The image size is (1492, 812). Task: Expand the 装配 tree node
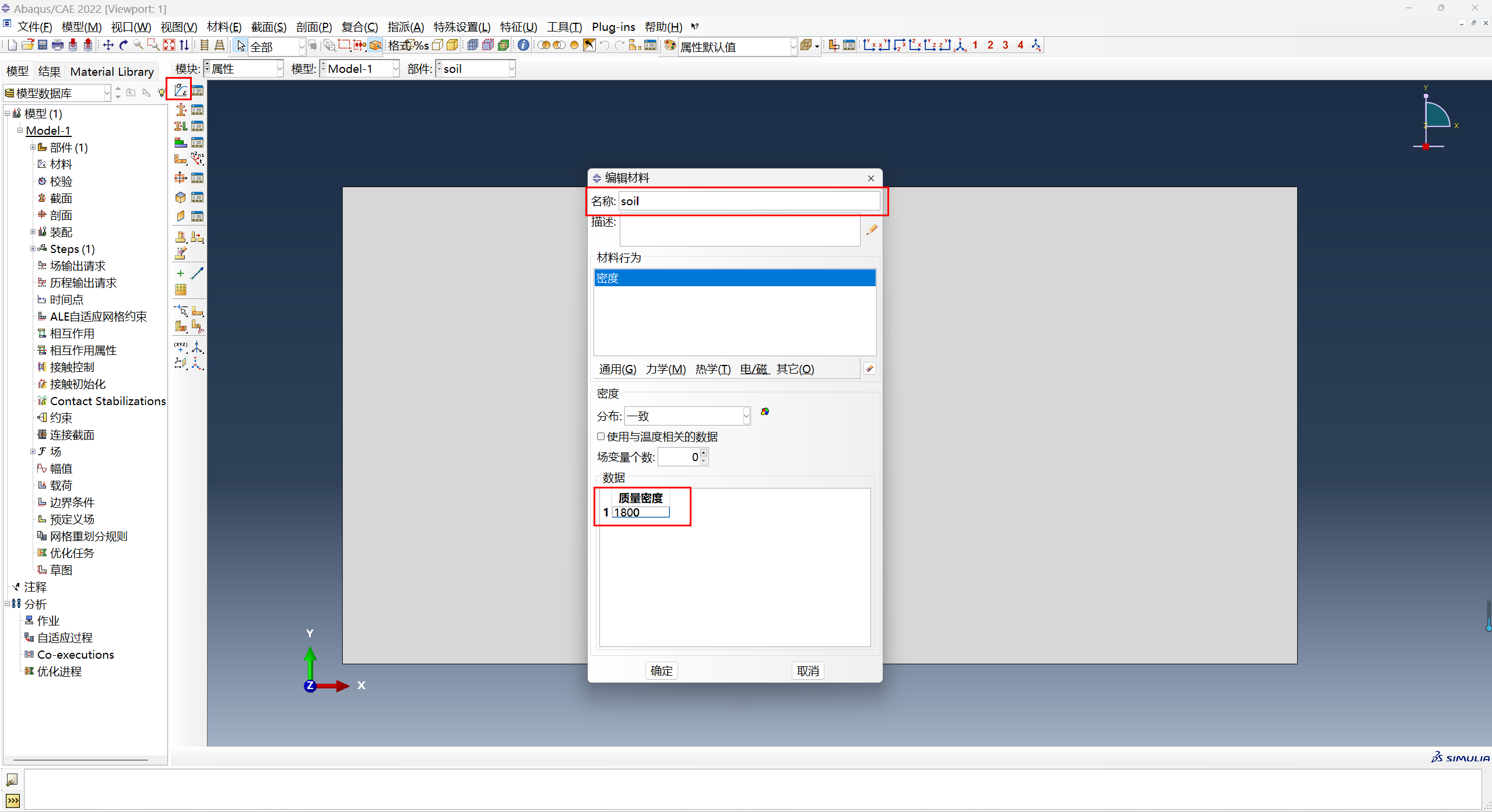(33, 231)
